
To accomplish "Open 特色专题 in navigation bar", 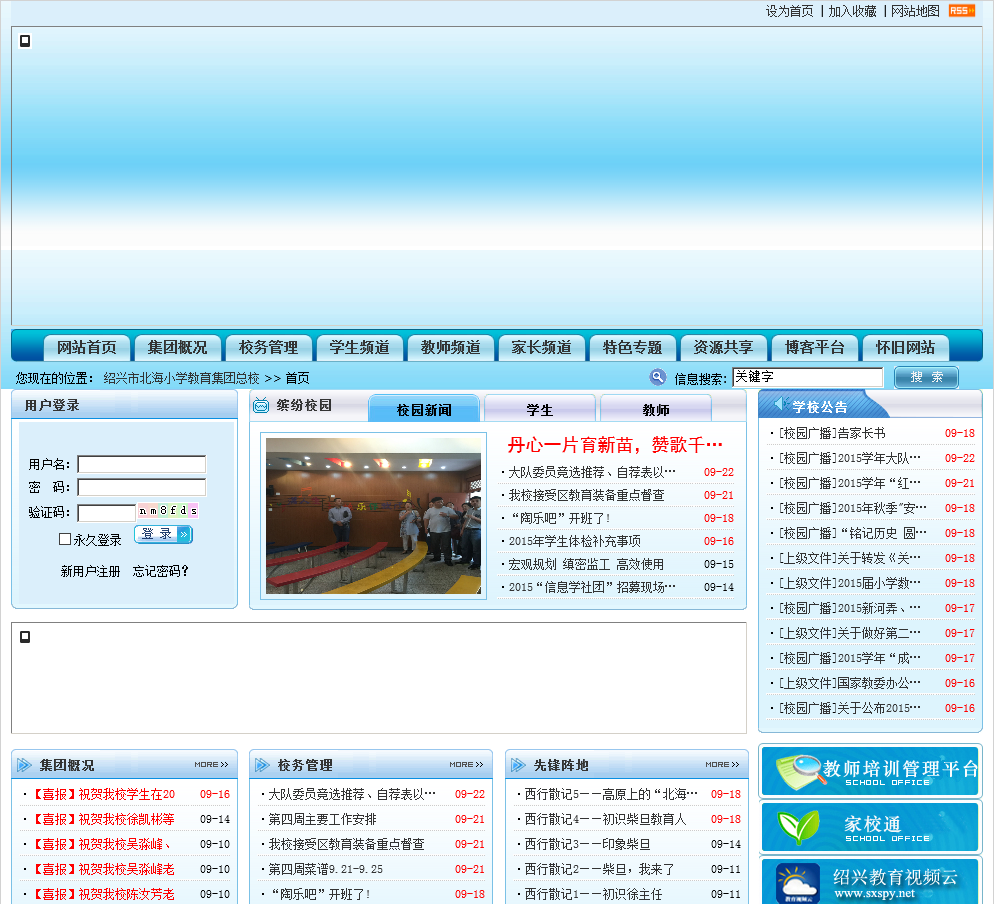I will pos(633,347).
